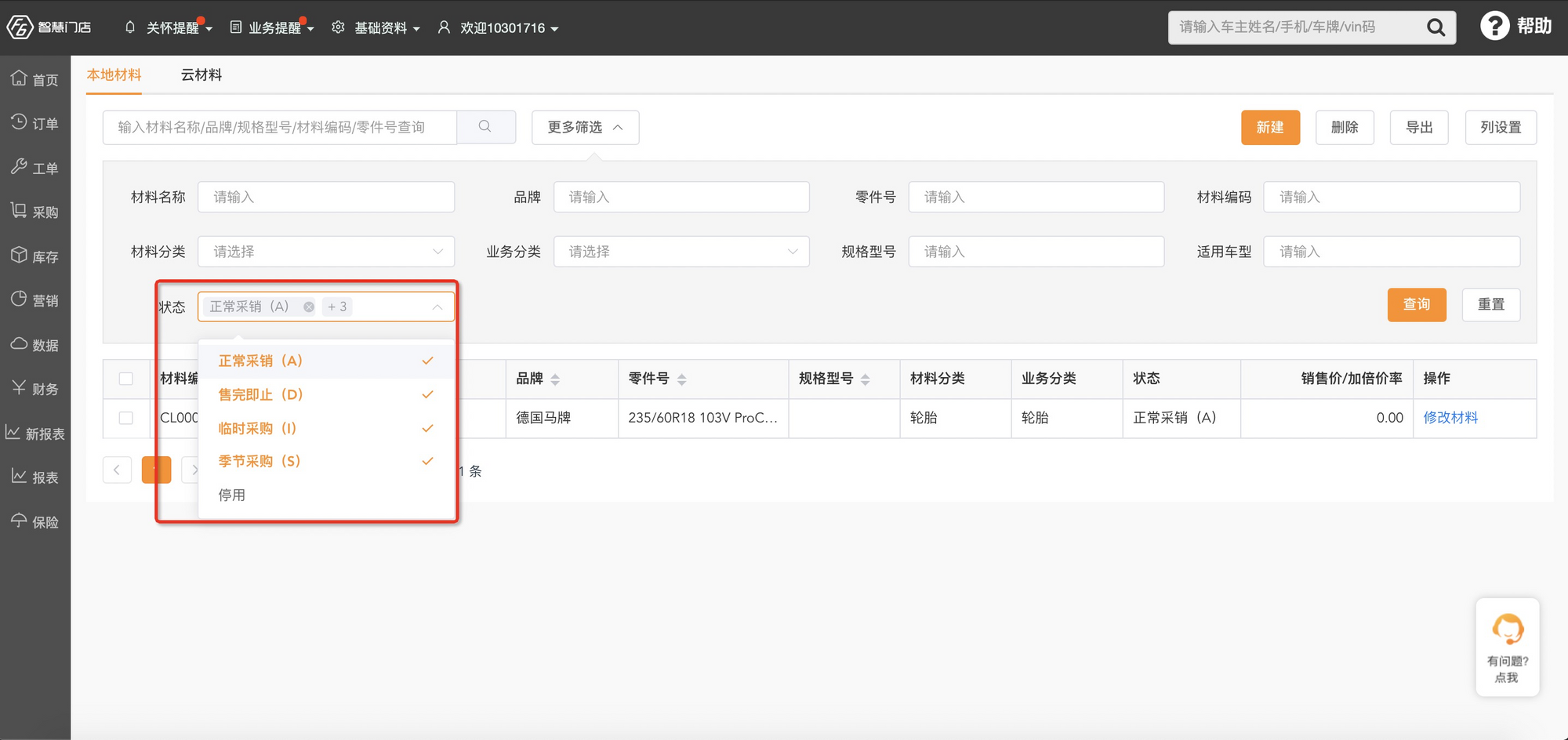Image resolution: width=1568 pixels, height=740 pixels.
Task: Tick the select-all checkbox in table header
Action: [x=125, y=379]
